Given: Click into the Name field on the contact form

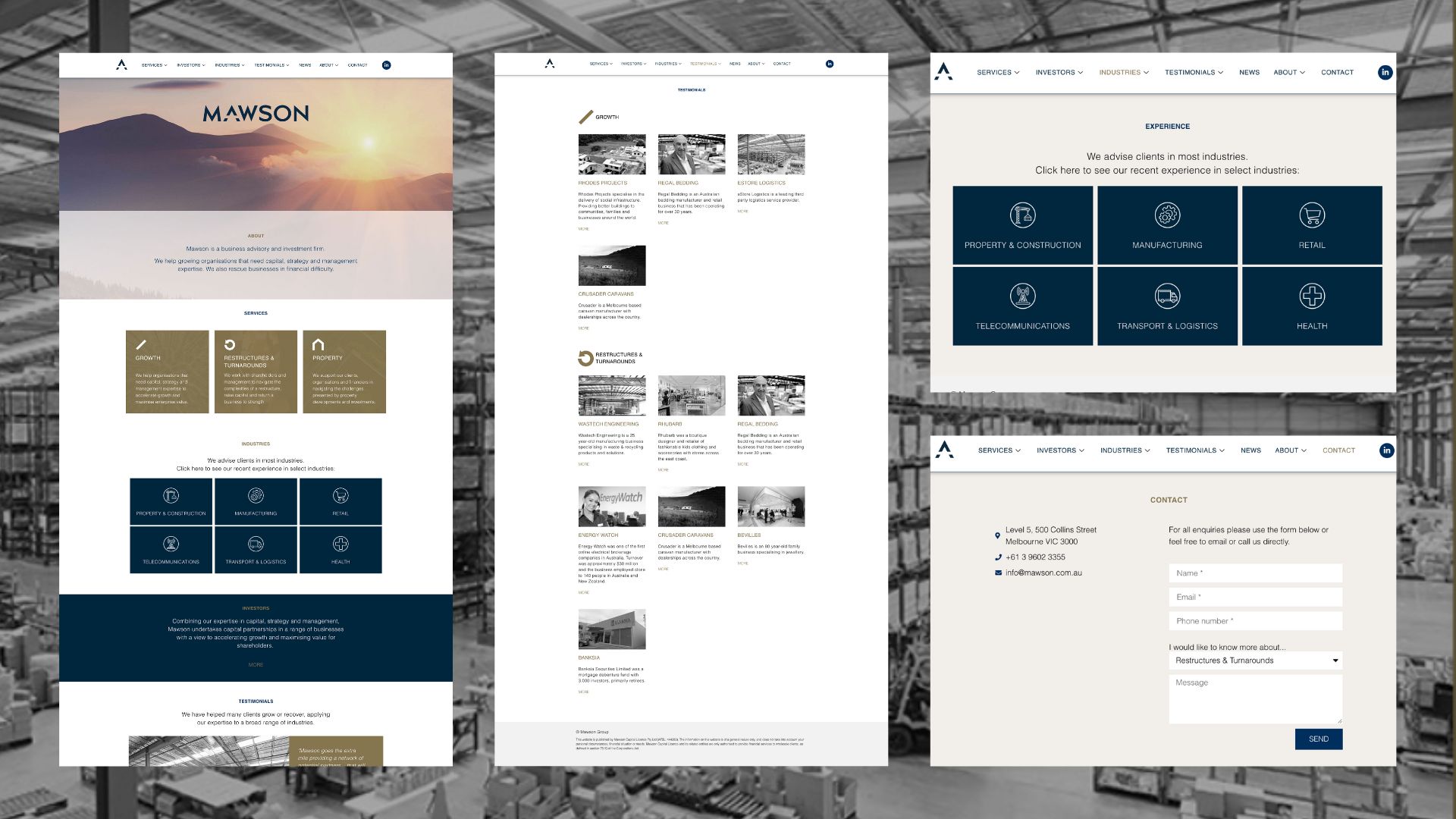Looking at the screenshot, I should 1255,573.
